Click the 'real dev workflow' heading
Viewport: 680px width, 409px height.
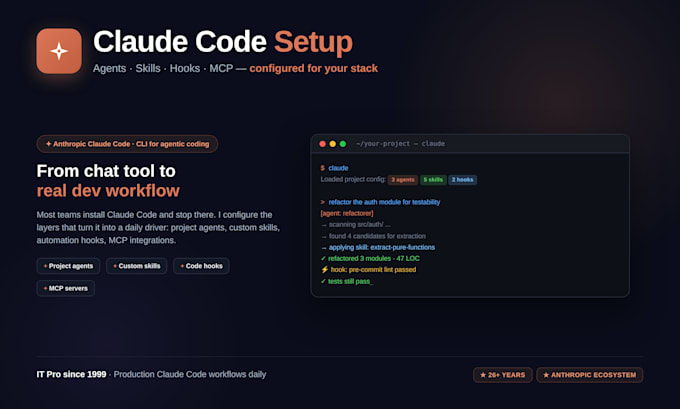pyautogui.click(x=108, y=191)
